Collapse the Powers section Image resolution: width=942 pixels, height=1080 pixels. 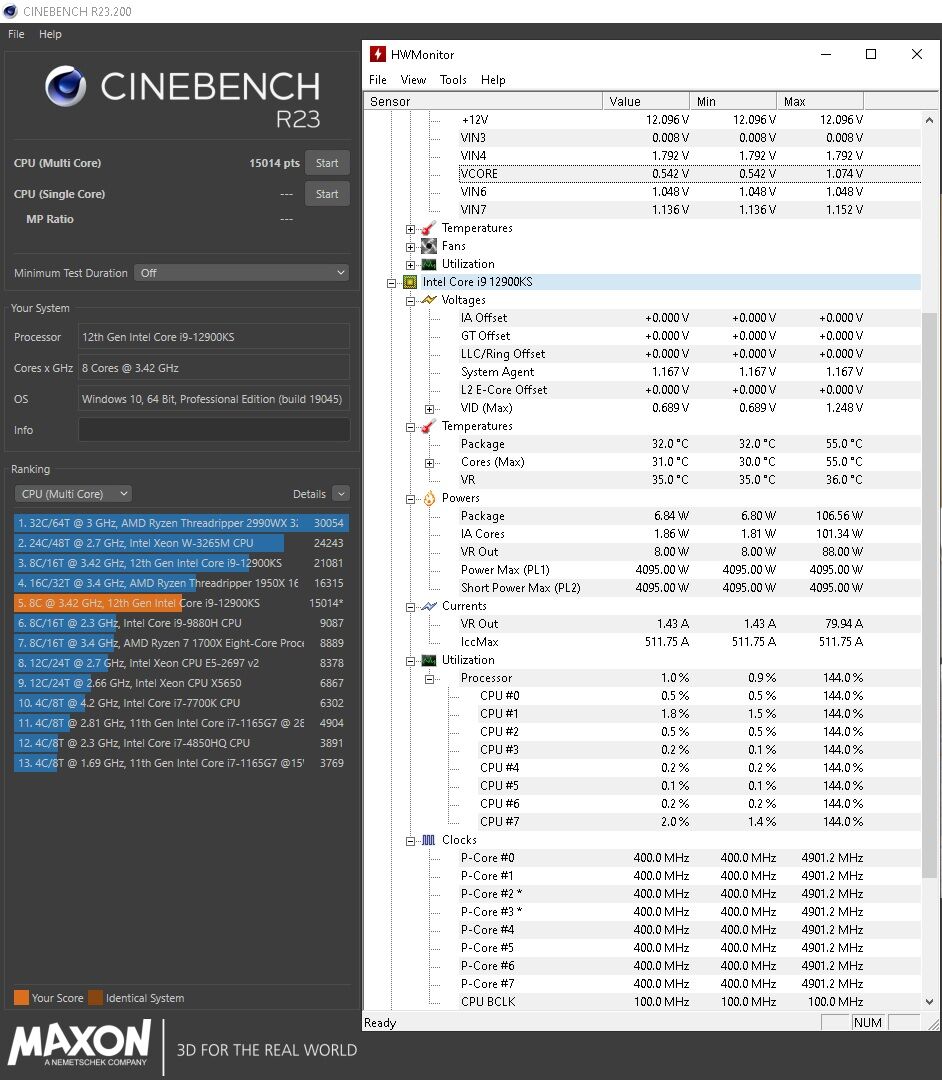(x=410, y=499)
